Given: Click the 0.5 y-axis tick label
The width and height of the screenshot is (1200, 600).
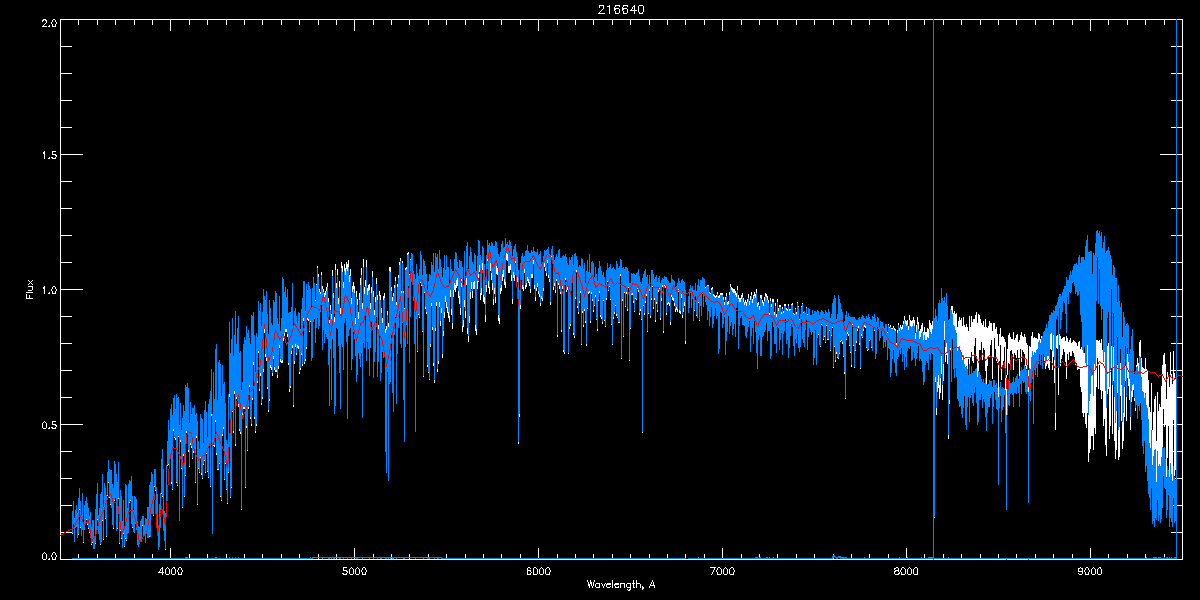Looking at the screenshot, I should 48,424.
